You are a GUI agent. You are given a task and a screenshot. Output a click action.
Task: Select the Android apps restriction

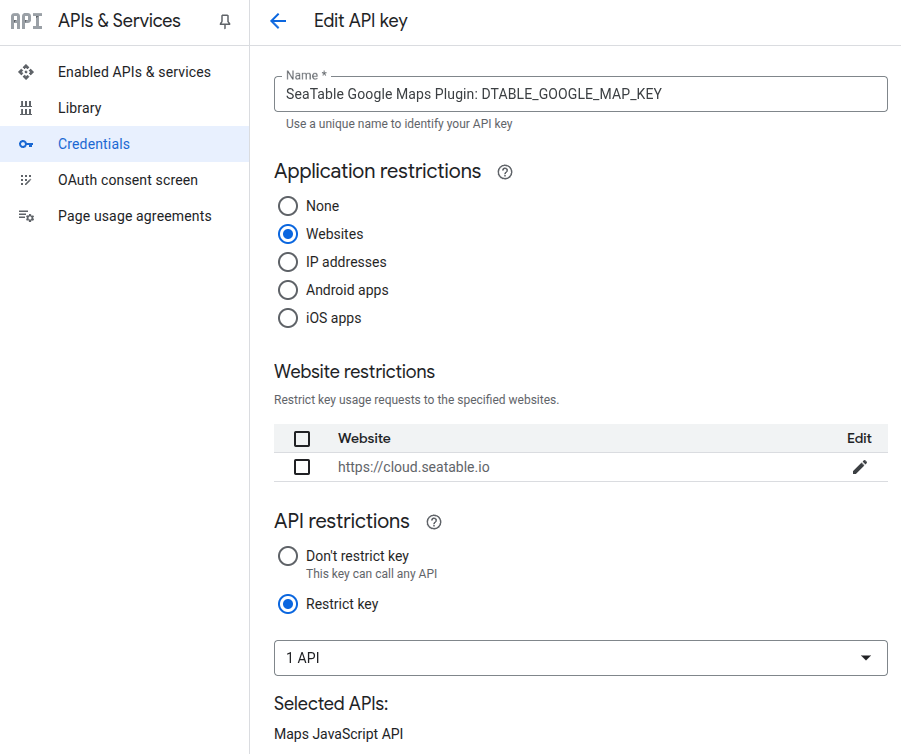(x=288, y=290)
